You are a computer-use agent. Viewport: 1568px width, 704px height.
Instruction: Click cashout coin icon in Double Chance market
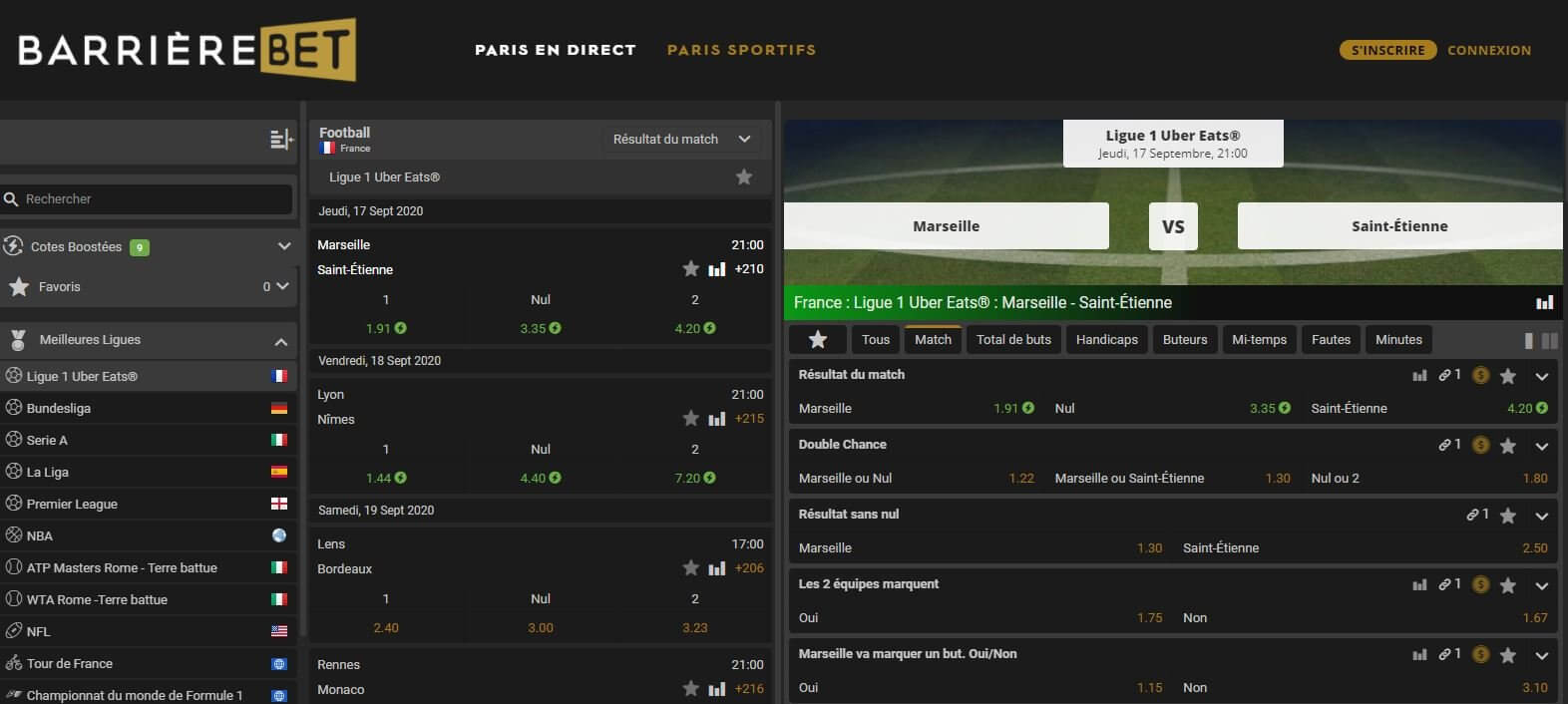click(1480, 445)
